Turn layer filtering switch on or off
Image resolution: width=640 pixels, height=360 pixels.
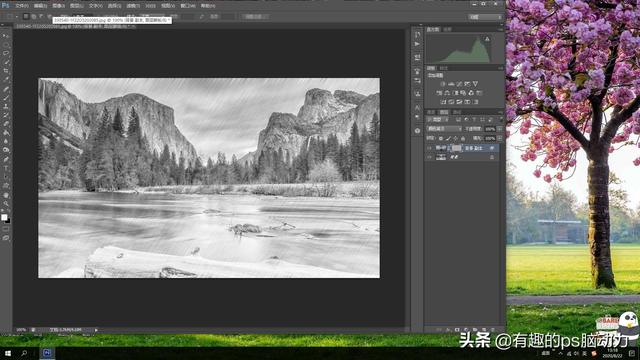coord(501,119)
